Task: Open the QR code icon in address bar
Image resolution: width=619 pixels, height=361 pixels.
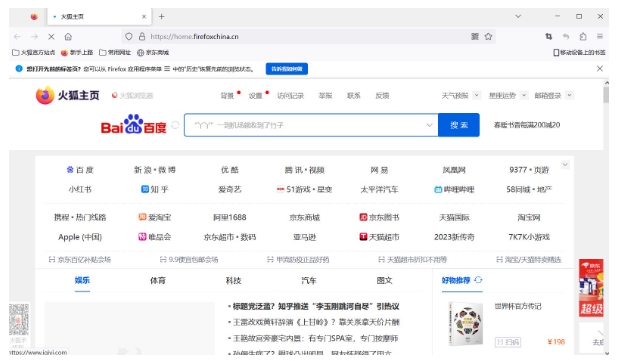Action: pyautogui.click(x=475, y=37)
